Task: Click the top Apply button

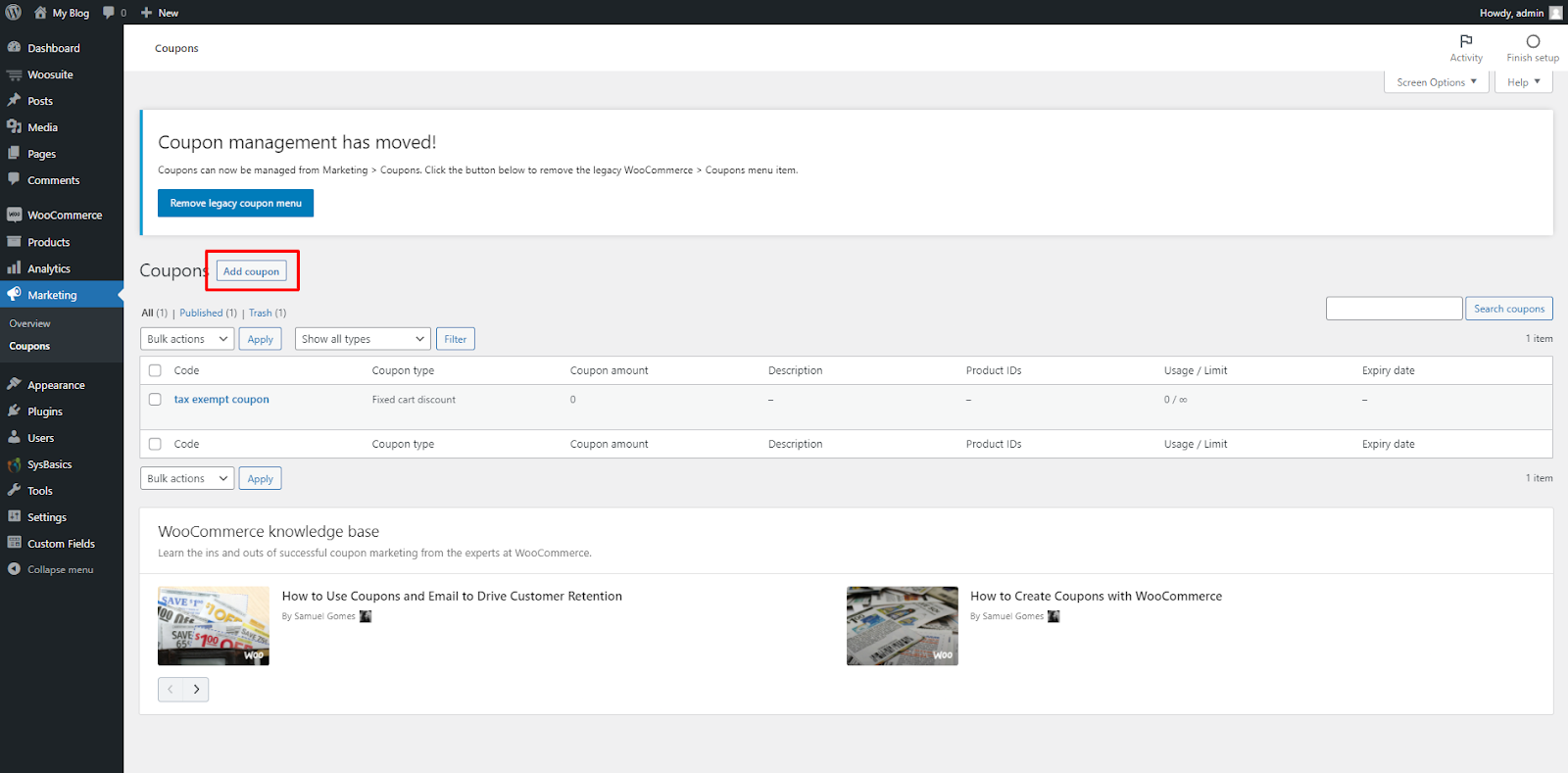Action: (261, 339)
